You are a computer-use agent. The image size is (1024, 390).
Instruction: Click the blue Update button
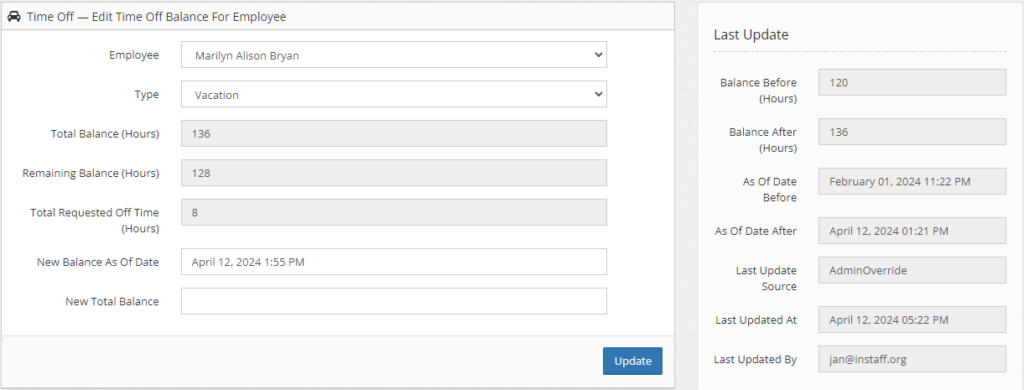(x=632, y=361)
